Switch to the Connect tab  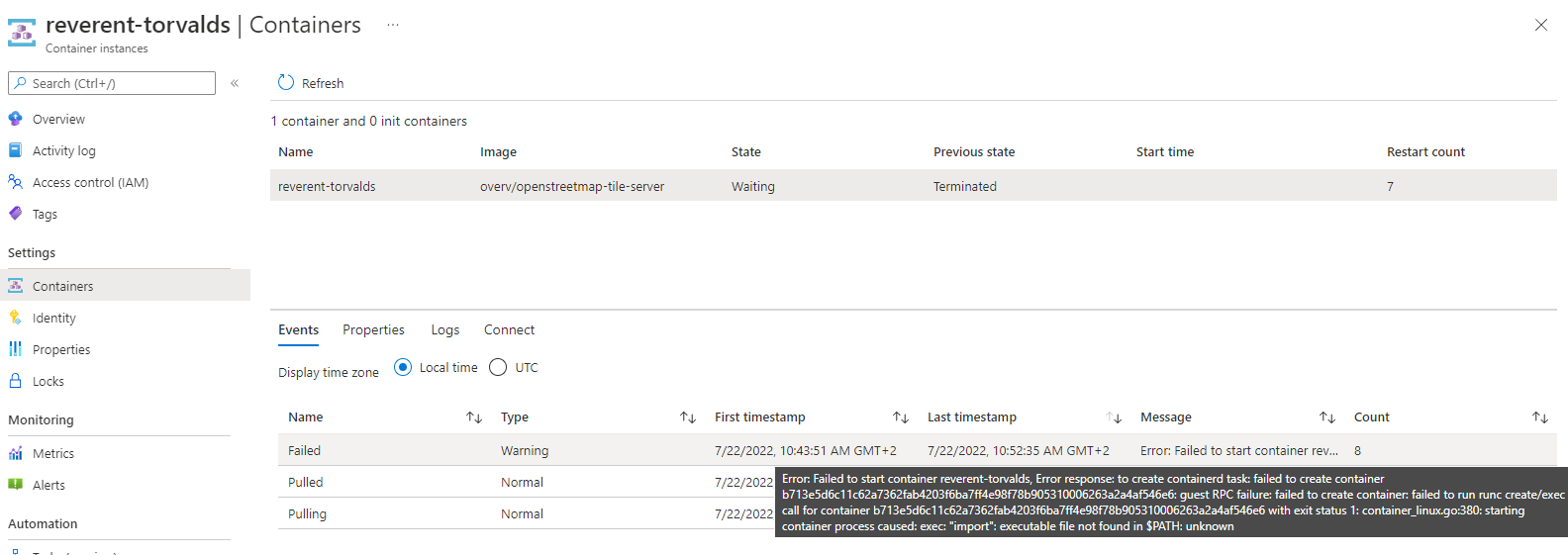point(509,329)
